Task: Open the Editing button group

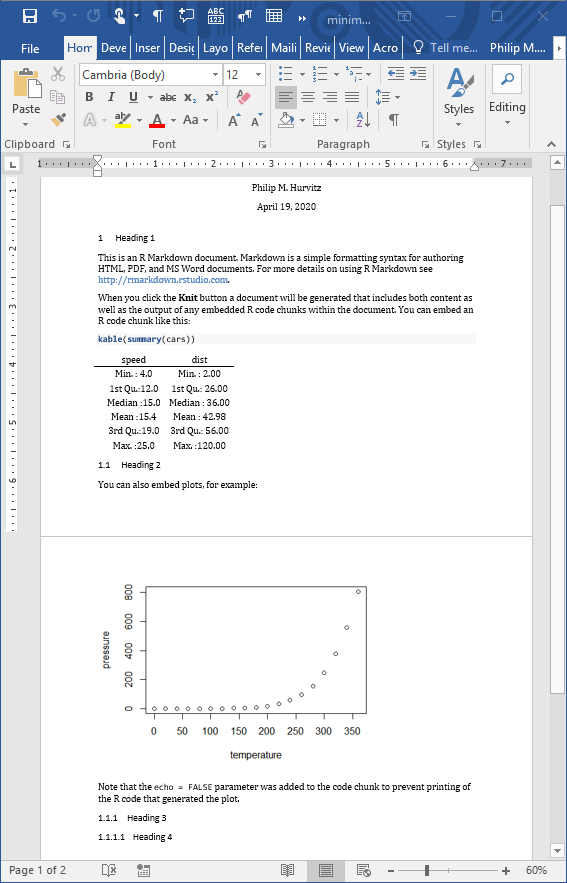Action: pos(507,96)
